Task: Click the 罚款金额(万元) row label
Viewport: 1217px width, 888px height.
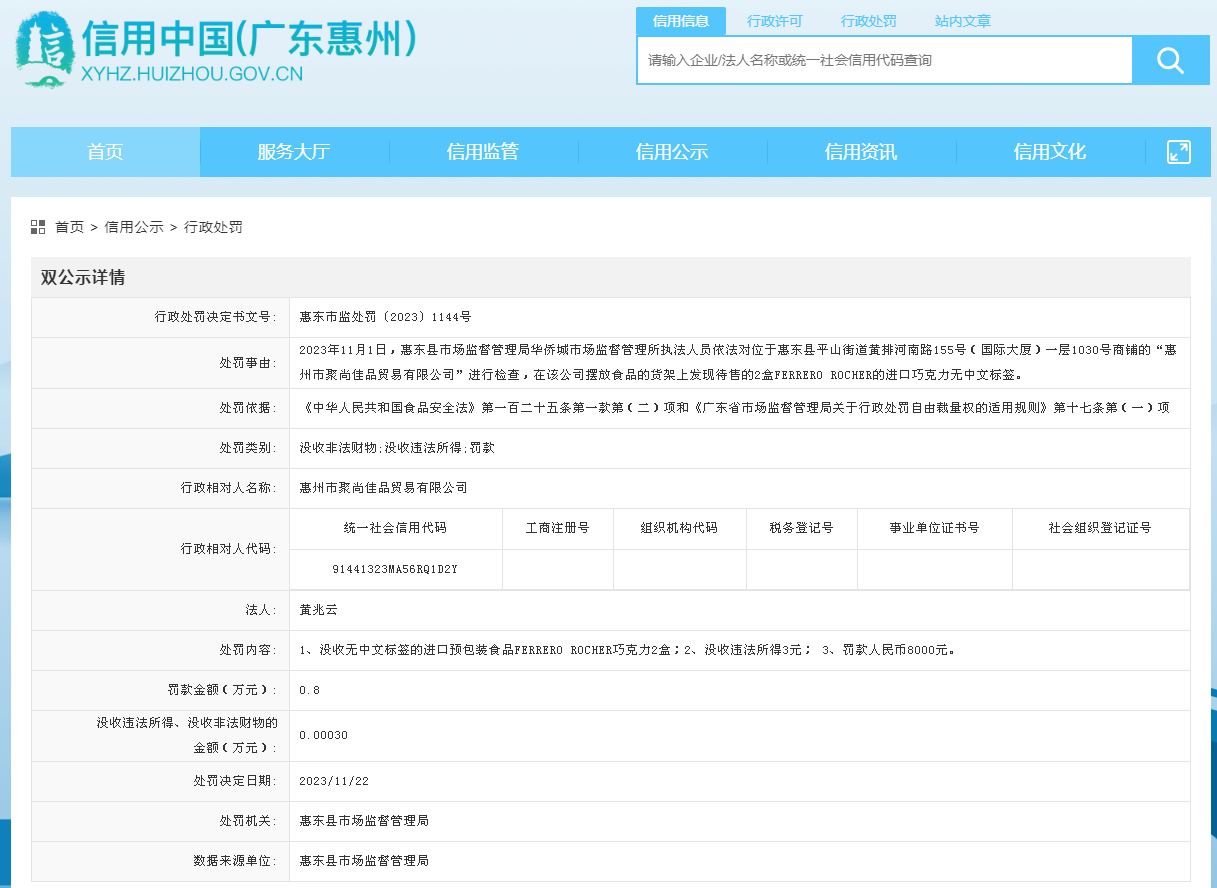Action: (x=222, y=690)
